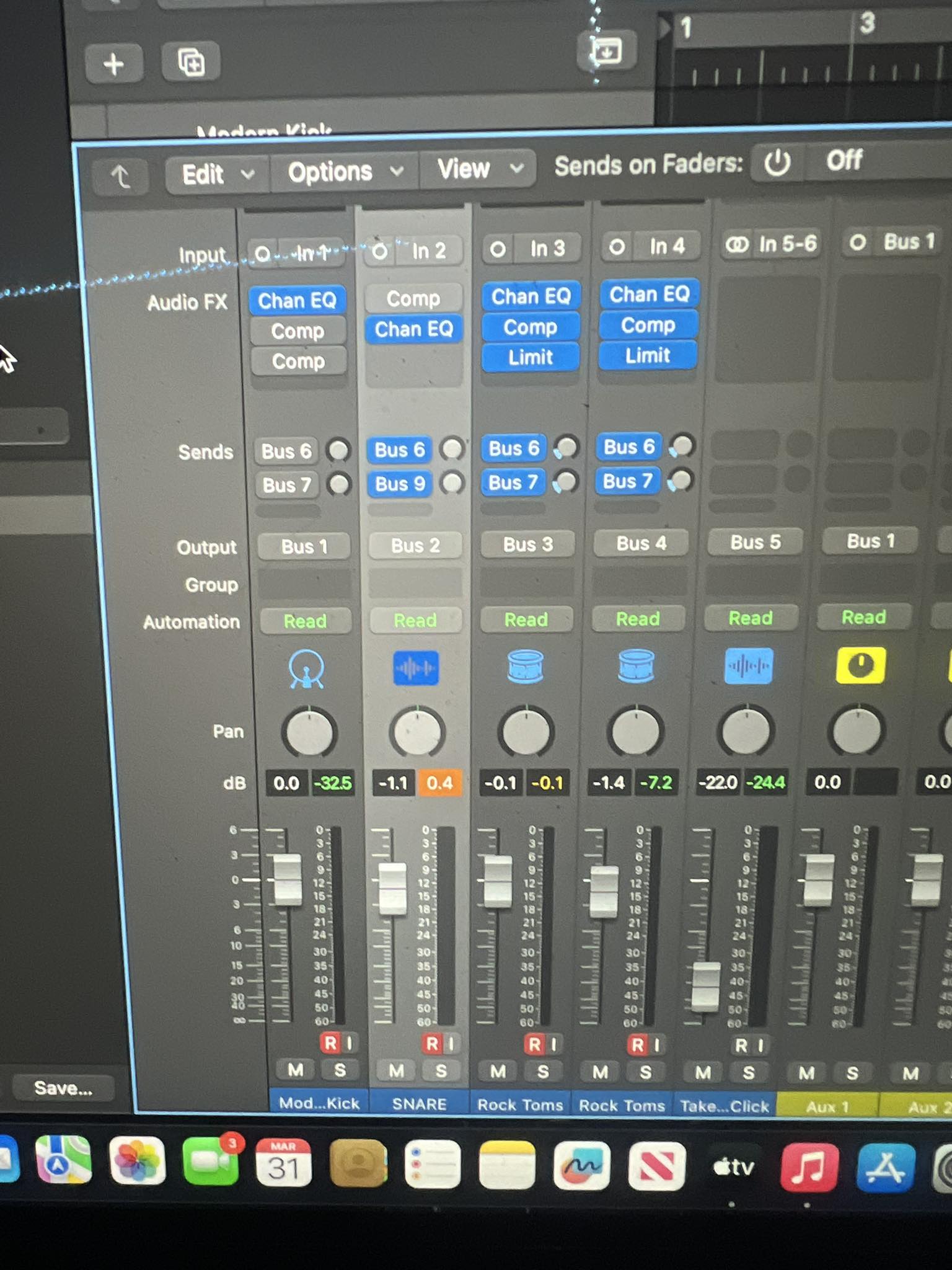Open the SNARE channel Read automation menu
Viewport: 952px width, 1270px height.
(415, 620)
